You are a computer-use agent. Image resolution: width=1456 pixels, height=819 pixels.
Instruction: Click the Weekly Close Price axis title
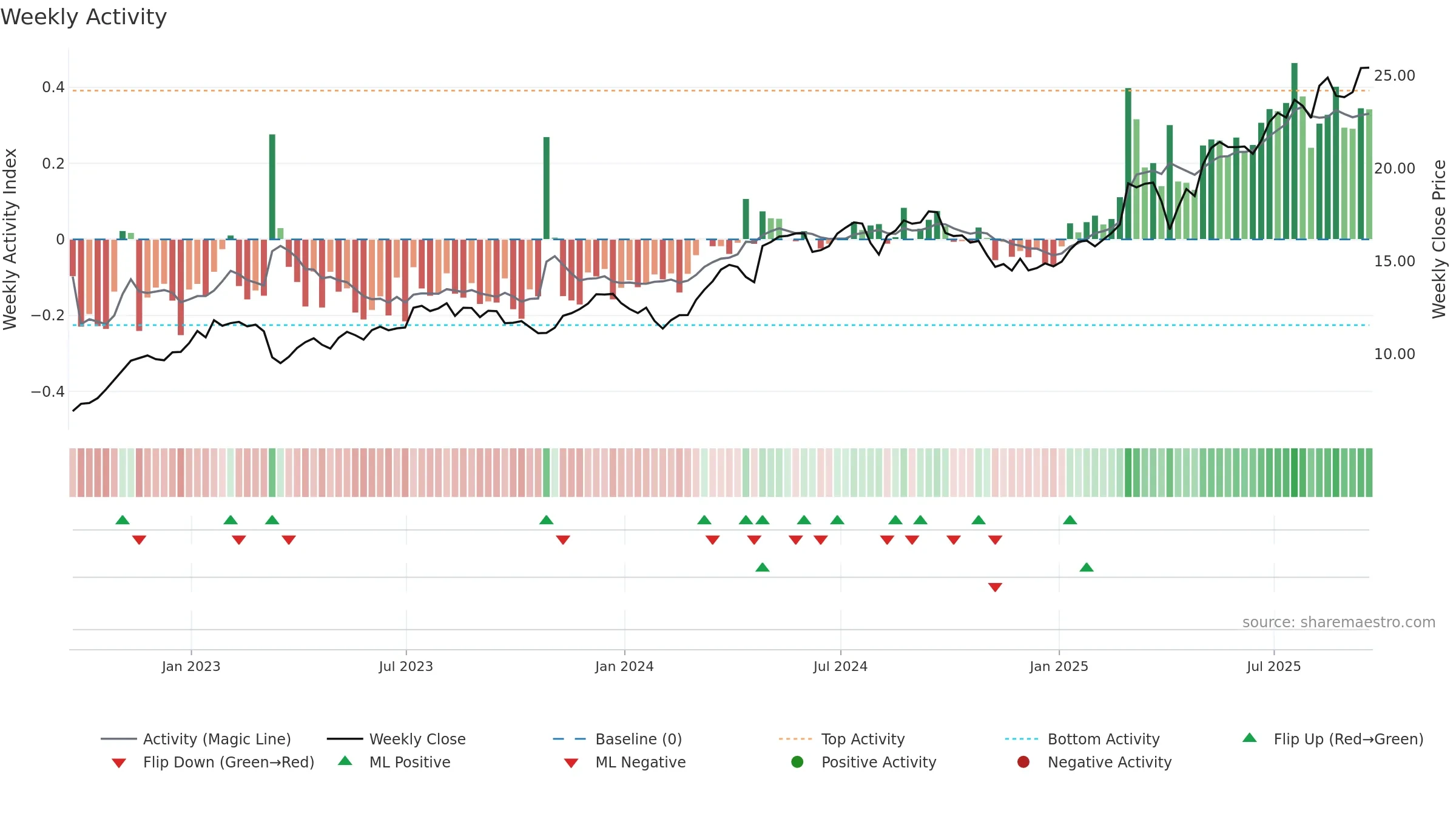point(1439,239)
